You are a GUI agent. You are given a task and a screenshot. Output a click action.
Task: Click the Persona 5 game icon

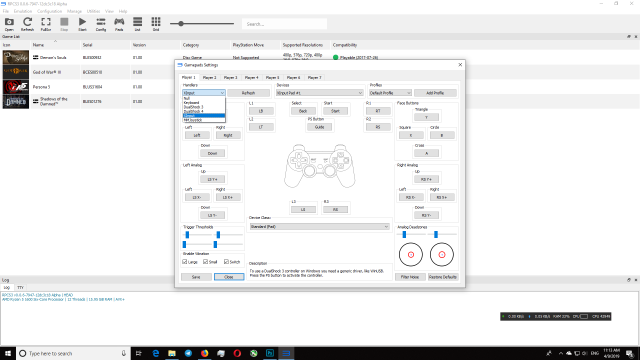[x=16, y=87]
